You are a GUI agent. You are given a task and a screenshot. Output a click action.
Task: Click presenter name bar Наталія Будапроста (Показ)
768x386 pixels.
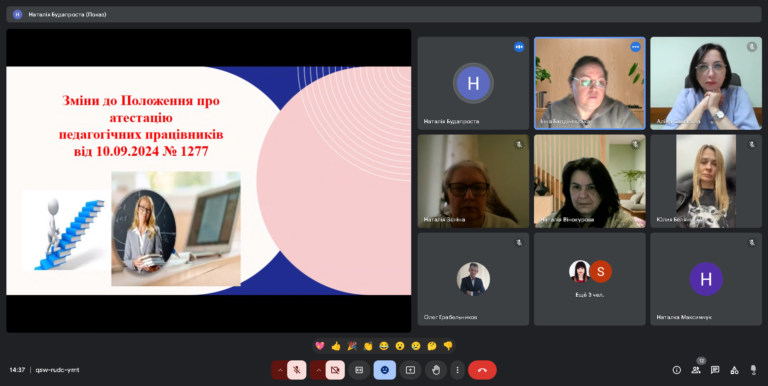point(384,14)
